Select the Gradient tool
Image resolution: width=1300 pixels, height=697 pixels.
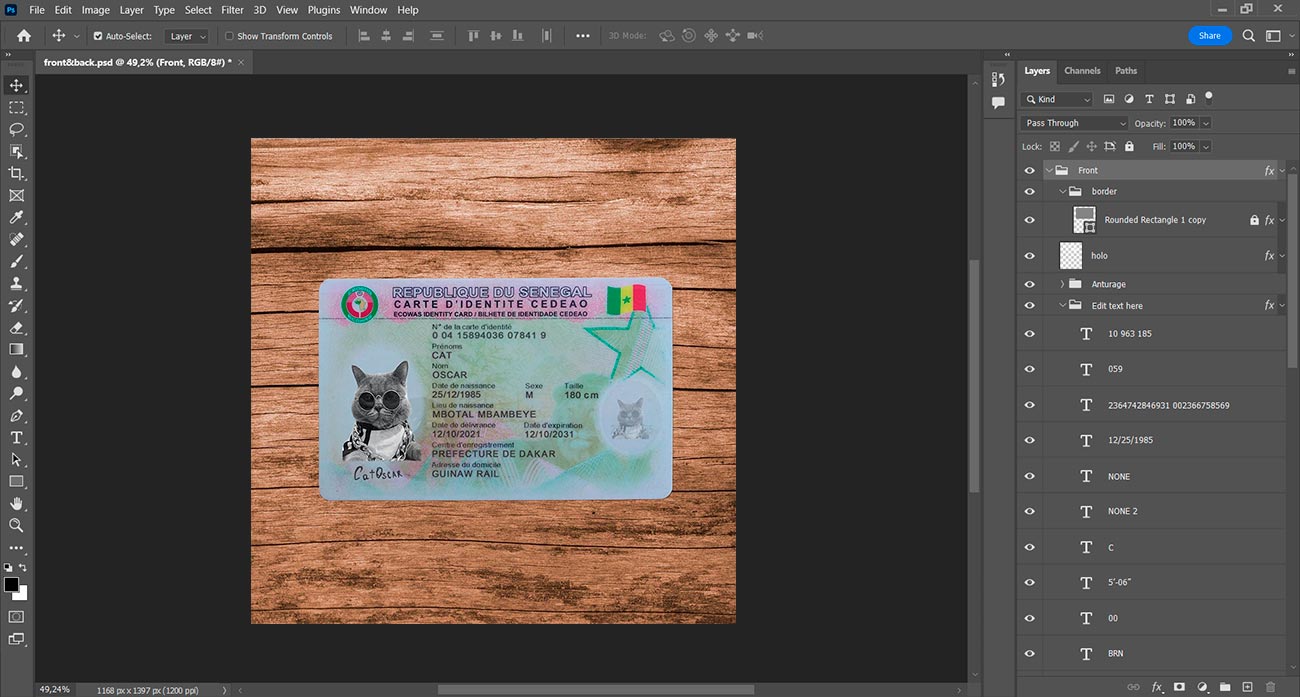[16, 349]
